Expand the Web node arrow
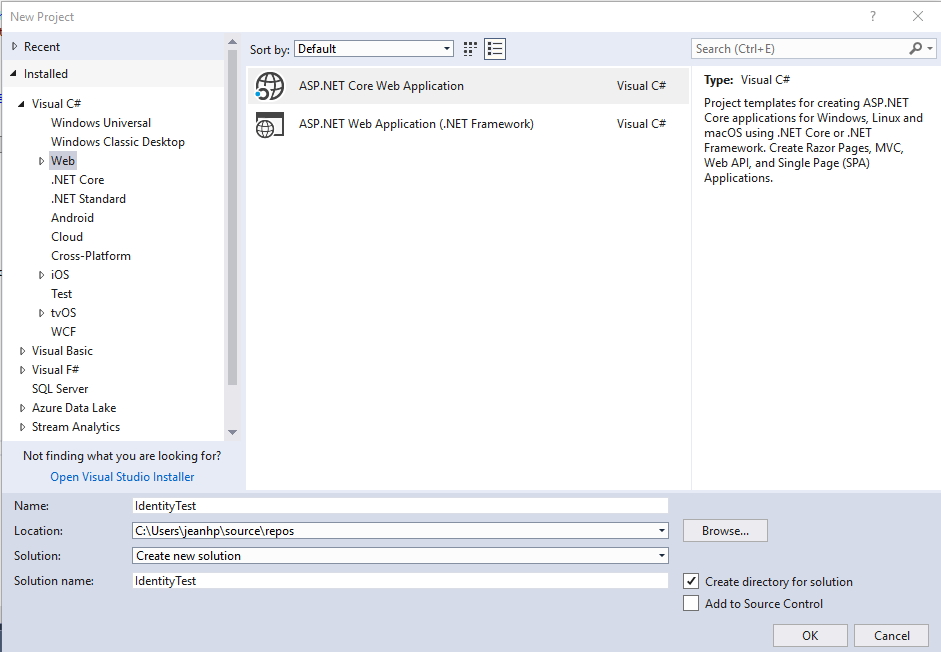This screenshot has height=652, width=941. (41, 161)
